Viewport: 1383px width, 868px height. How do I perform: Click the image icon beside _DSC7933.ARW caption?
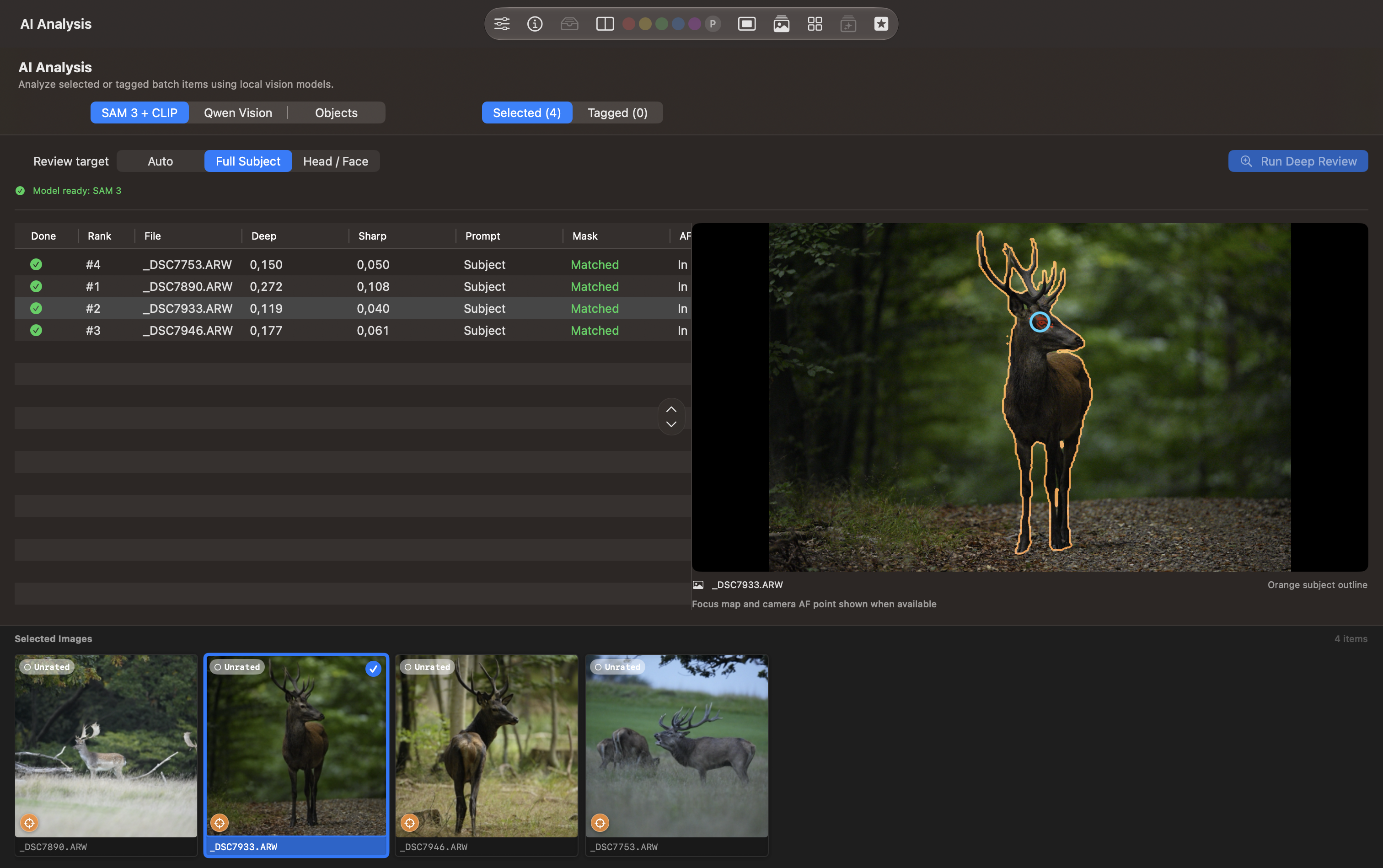(x=698, y=585)
